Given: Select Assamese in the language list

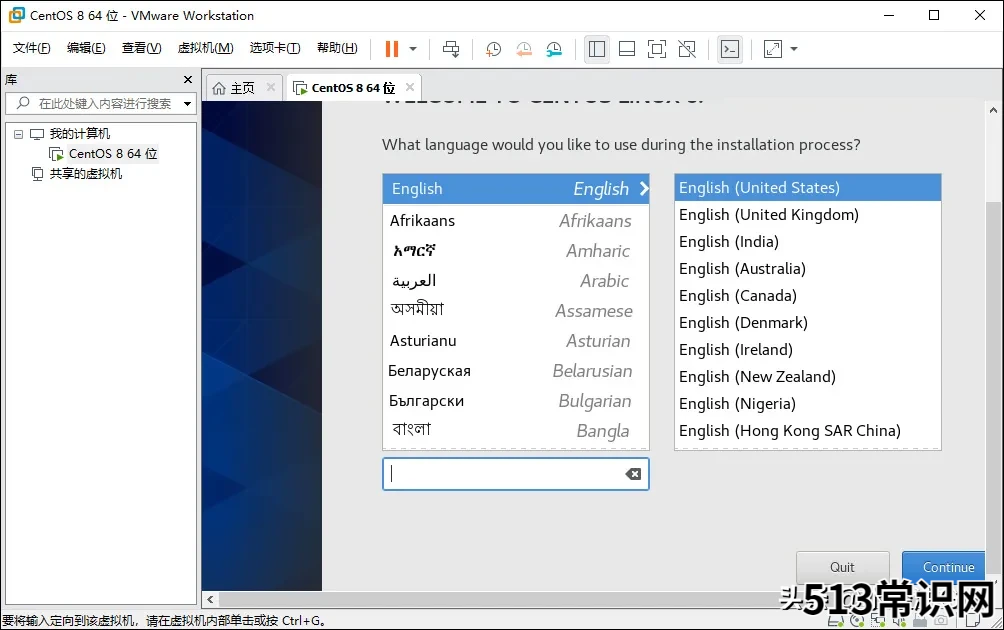Looking at the screenshot, I should [516, 311].
